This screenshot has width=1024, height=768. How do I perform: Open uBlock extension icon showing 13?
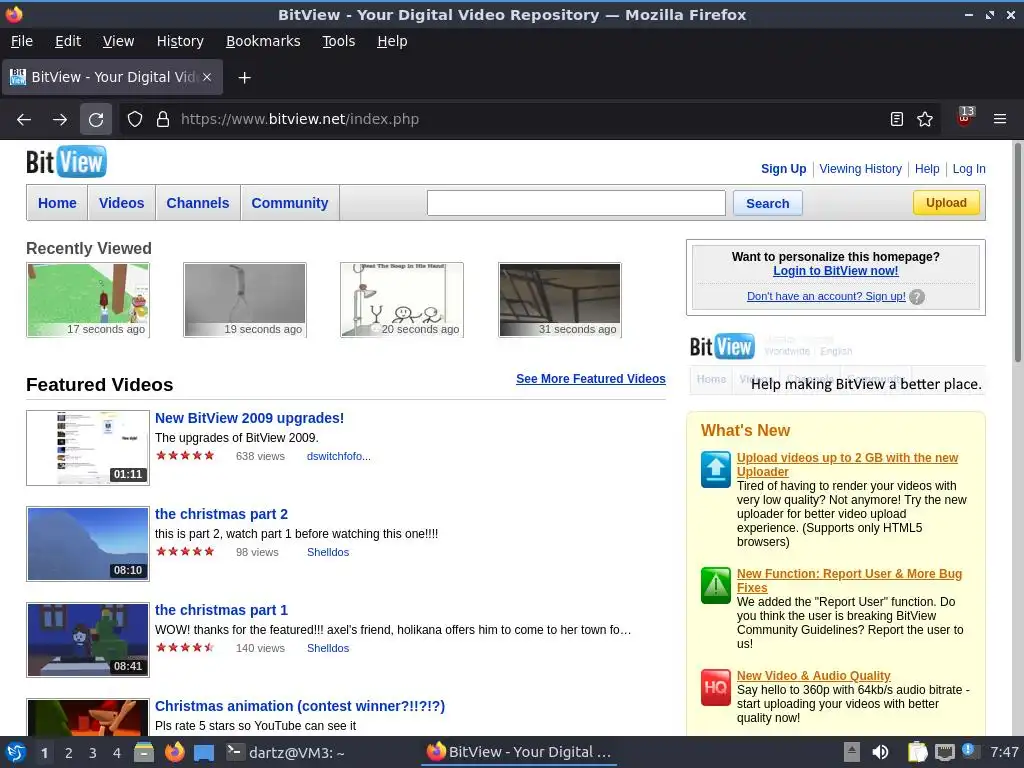click(x=965, y=118)
